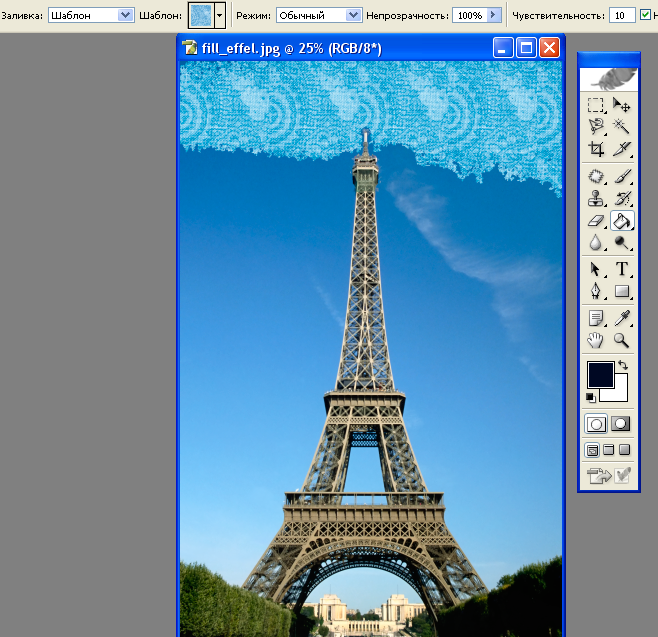The height and width of the screenshot is (637, 658).
Task: Select the Move tool
Action: pos(621,105)
